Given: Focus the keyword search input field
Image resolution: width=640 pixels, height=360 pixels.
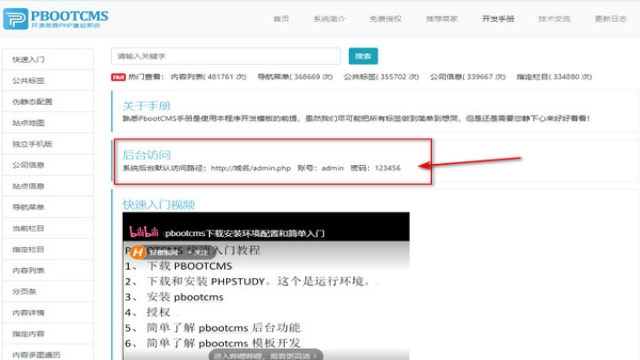Looking at the screenshot, I should [226, 56].
